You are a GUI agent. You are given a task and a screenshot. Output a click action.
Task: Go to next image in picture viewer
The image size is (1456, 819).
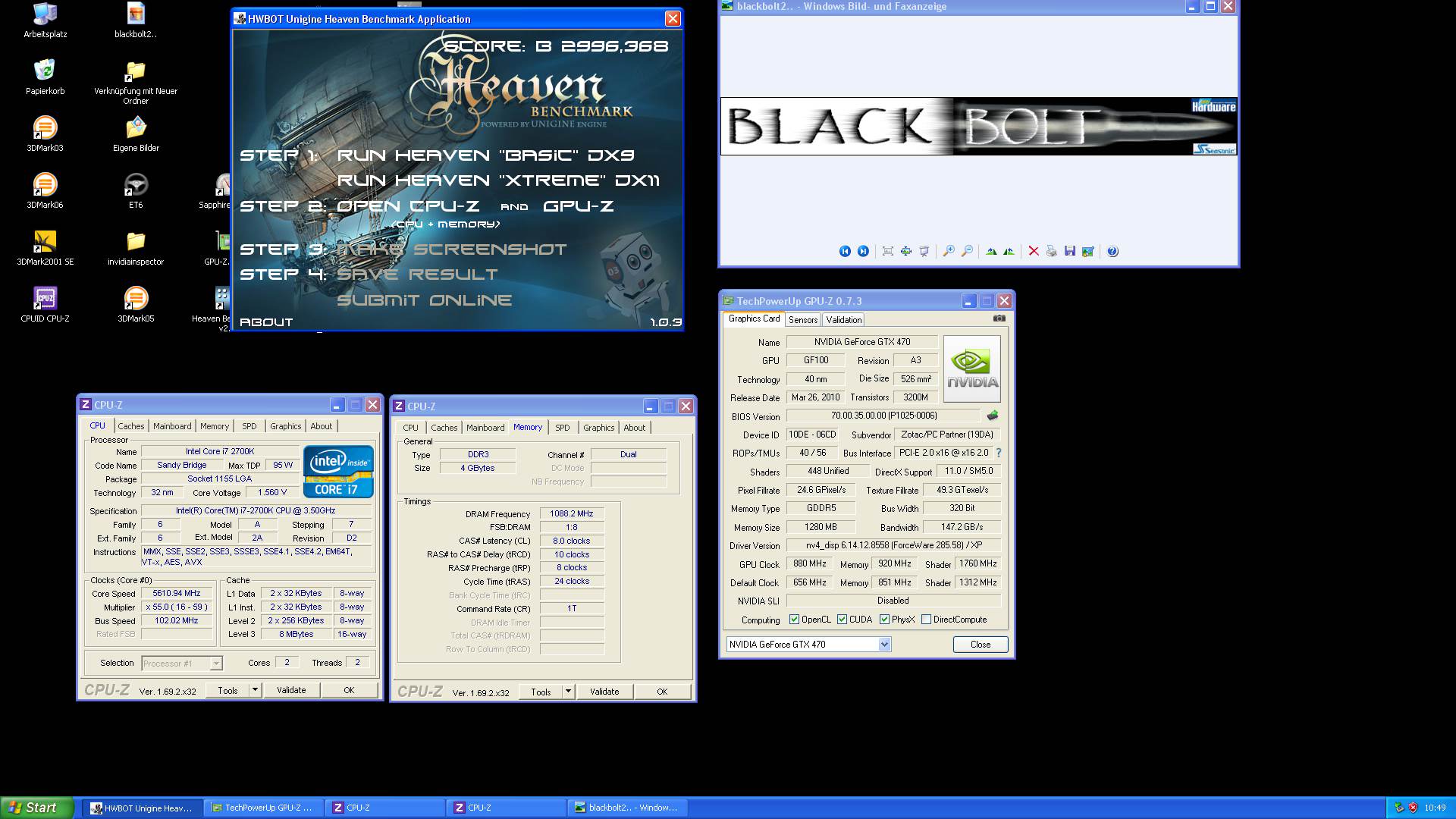(x=863, y=251)
